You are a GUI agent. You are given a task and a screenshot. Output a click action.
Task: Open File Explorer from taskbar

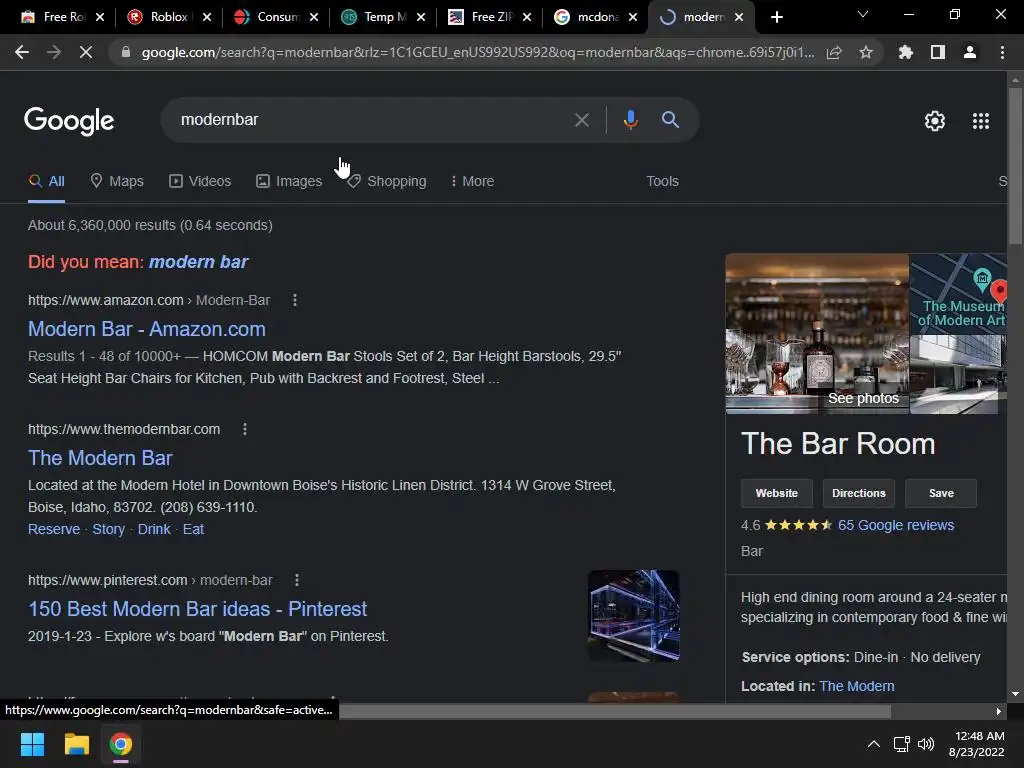(x=76, y=744)
